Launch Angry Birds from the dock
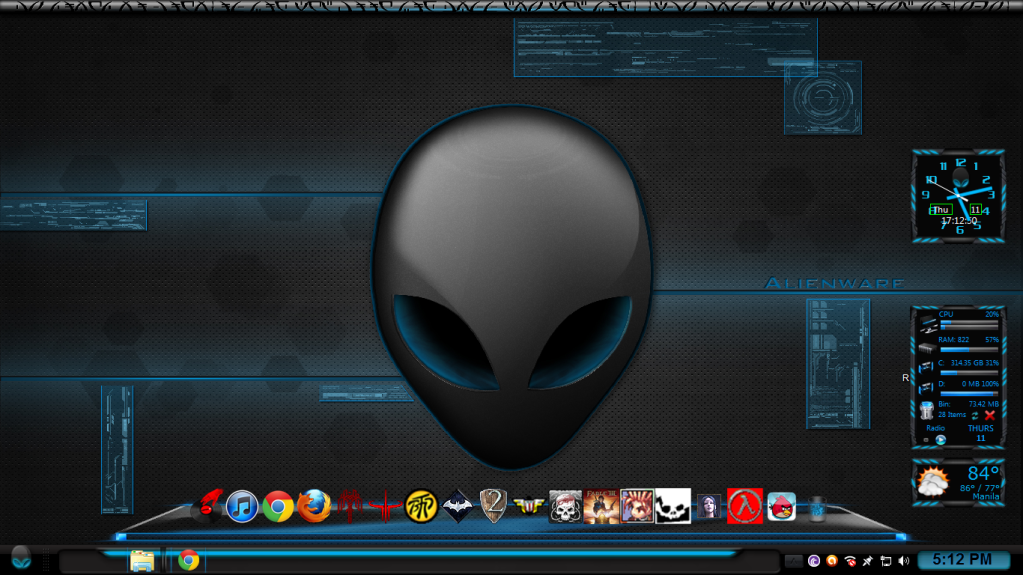Image resolution: width=1023 pixels, height=575 pixels. (781, 506)
